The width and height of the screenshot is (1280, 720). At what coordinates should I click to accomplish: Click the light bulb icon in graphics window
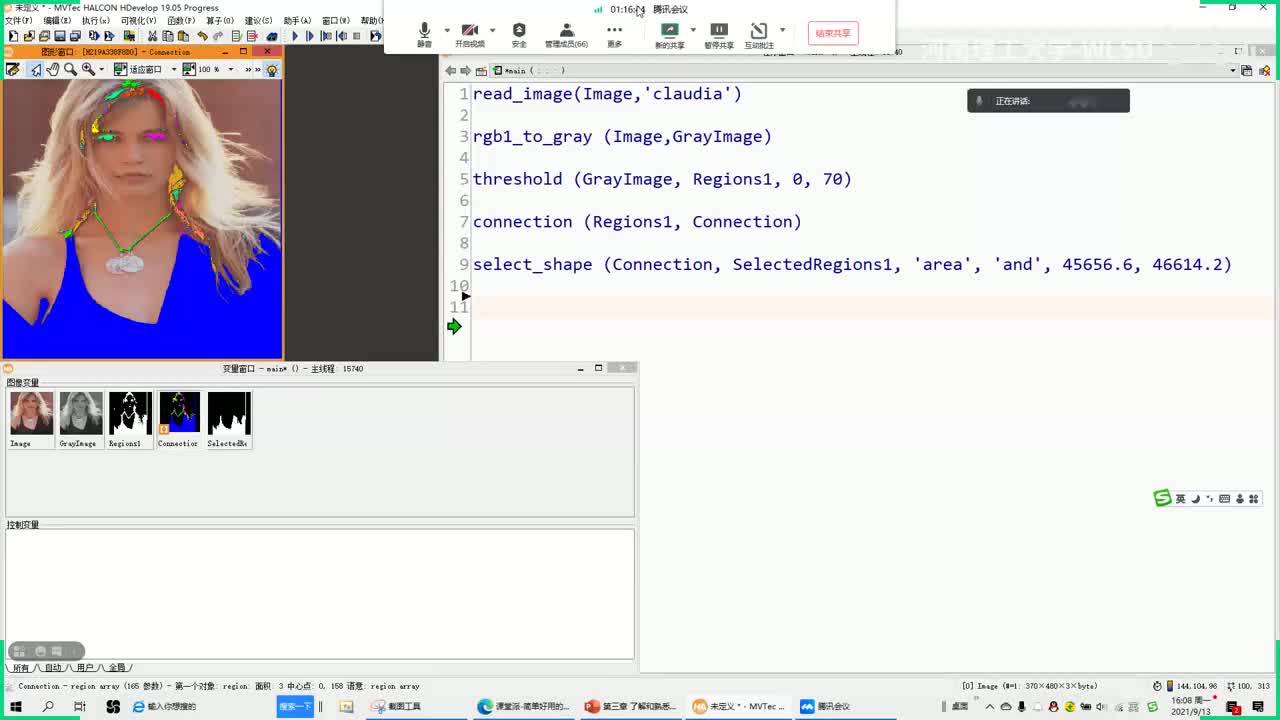point(271,69)
